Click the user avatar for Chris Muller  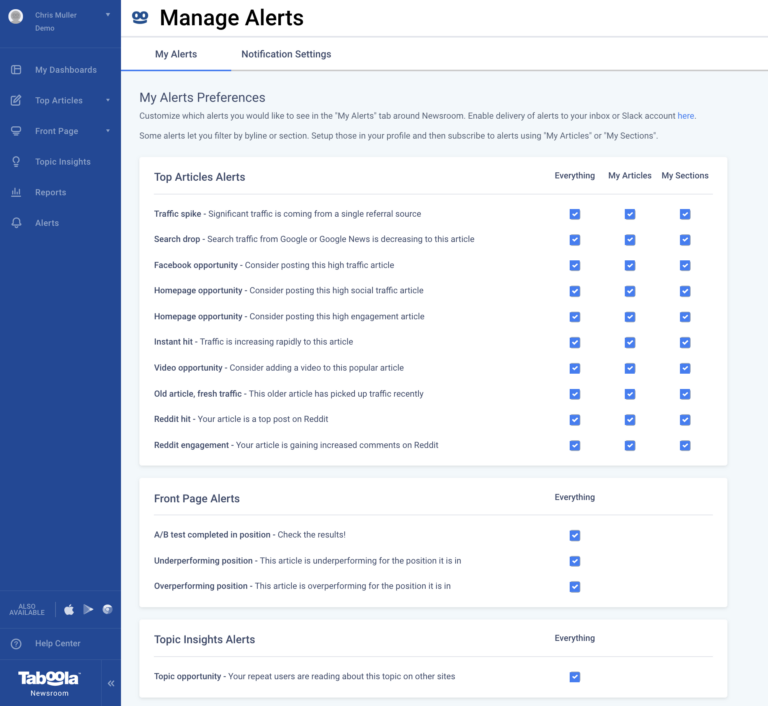click(16, 17)
